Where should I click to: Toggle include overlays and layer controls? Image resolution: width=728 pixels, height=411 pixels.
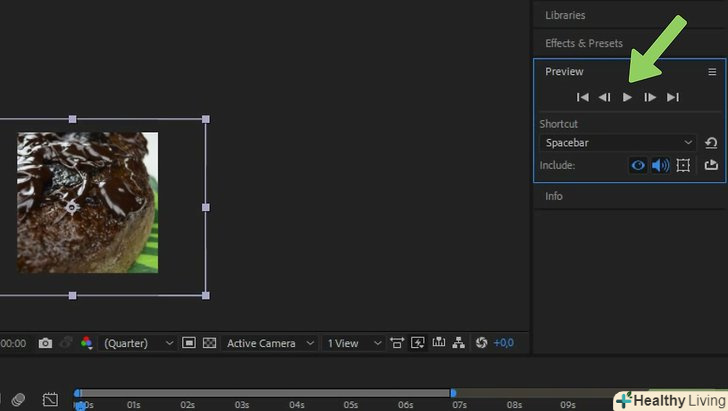683,165
